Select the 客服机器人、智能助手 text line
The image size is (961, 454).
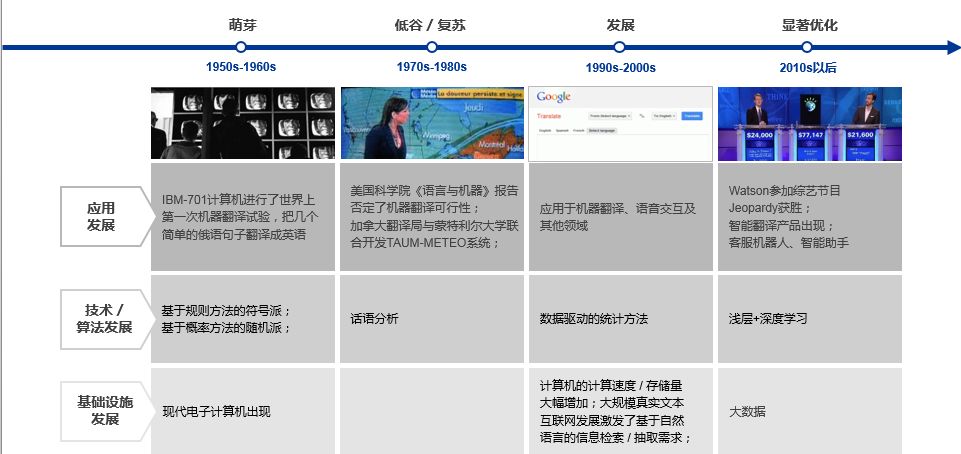[x=788, y=243]
